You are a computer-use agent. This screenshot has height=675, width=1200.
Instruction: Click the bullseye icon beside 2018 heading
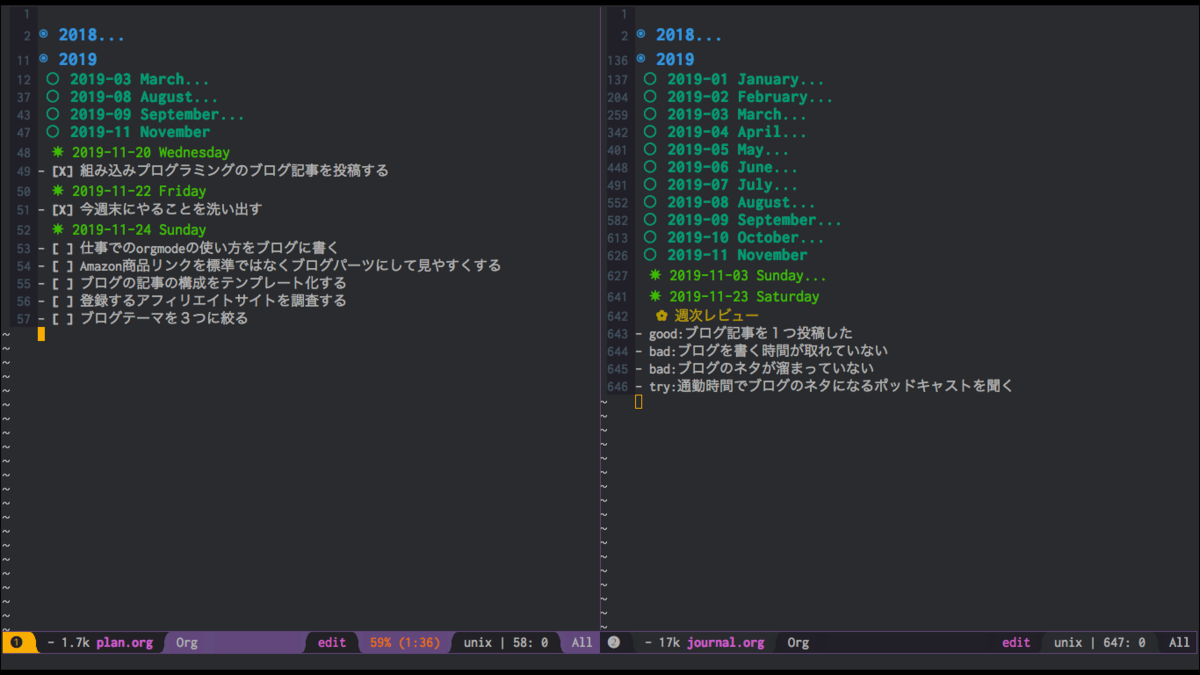pos(42,34)
